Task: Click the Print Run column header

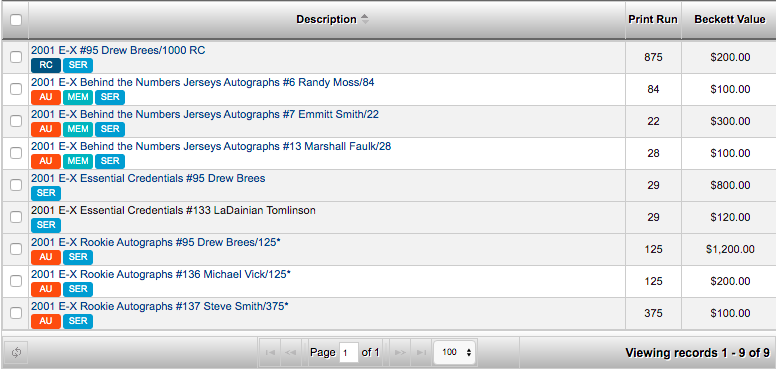Action: 653,20
